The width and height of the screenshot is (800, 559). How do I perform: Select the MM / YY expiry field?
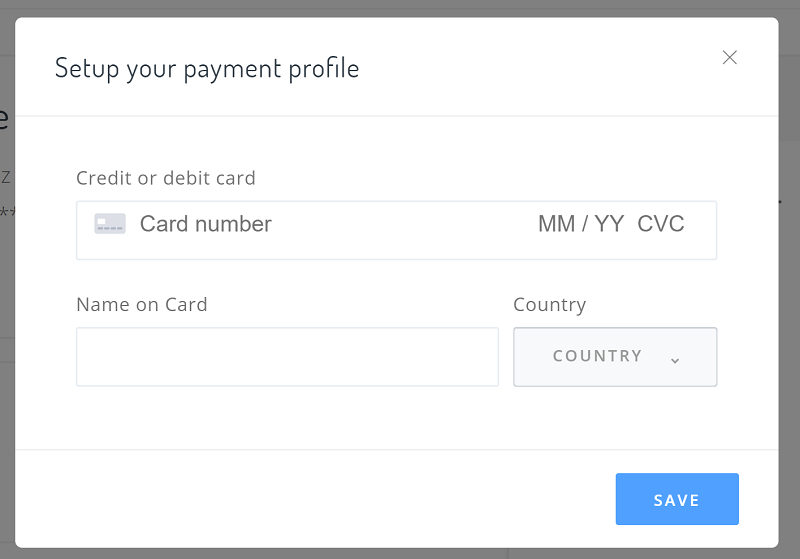click(581, 224)
